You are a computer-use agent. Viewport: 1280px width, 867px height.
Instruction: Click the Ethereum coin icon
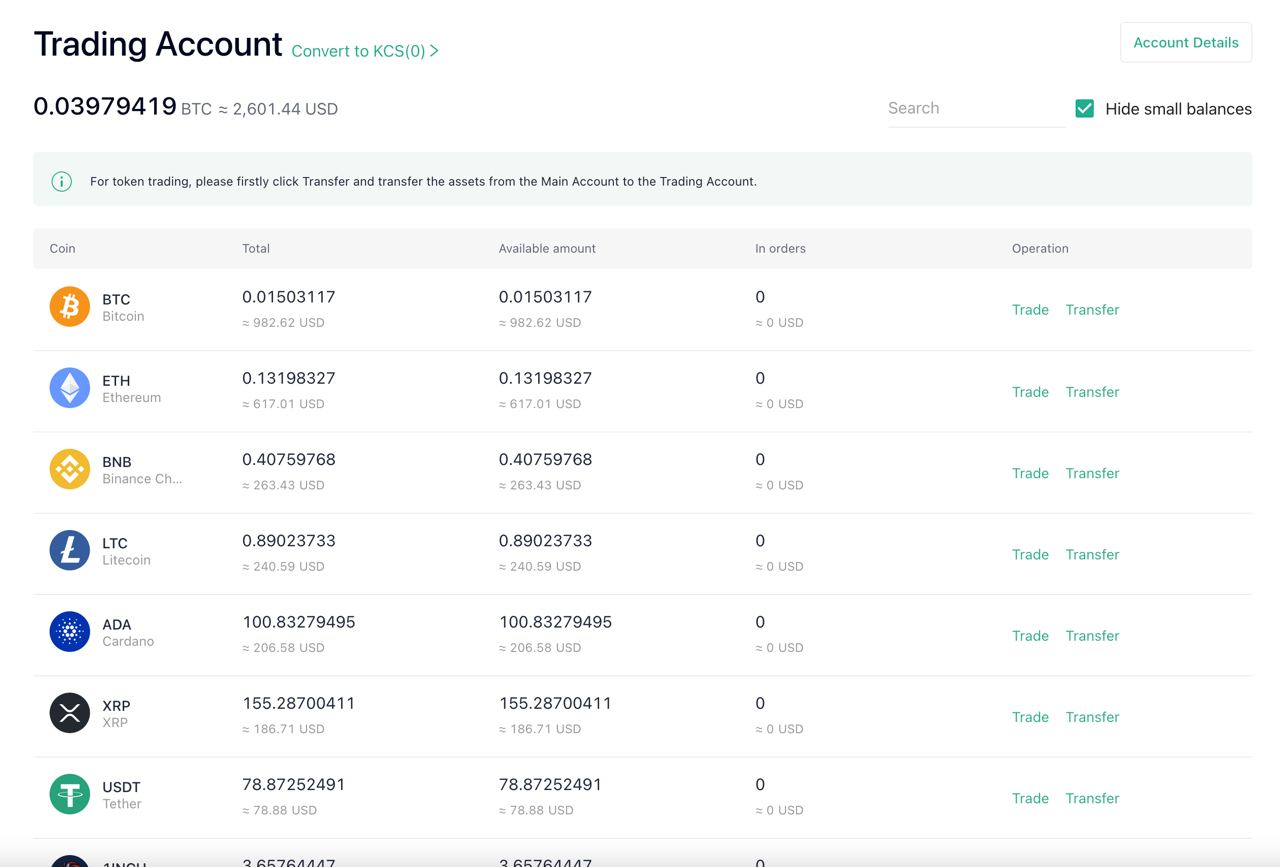70,388
